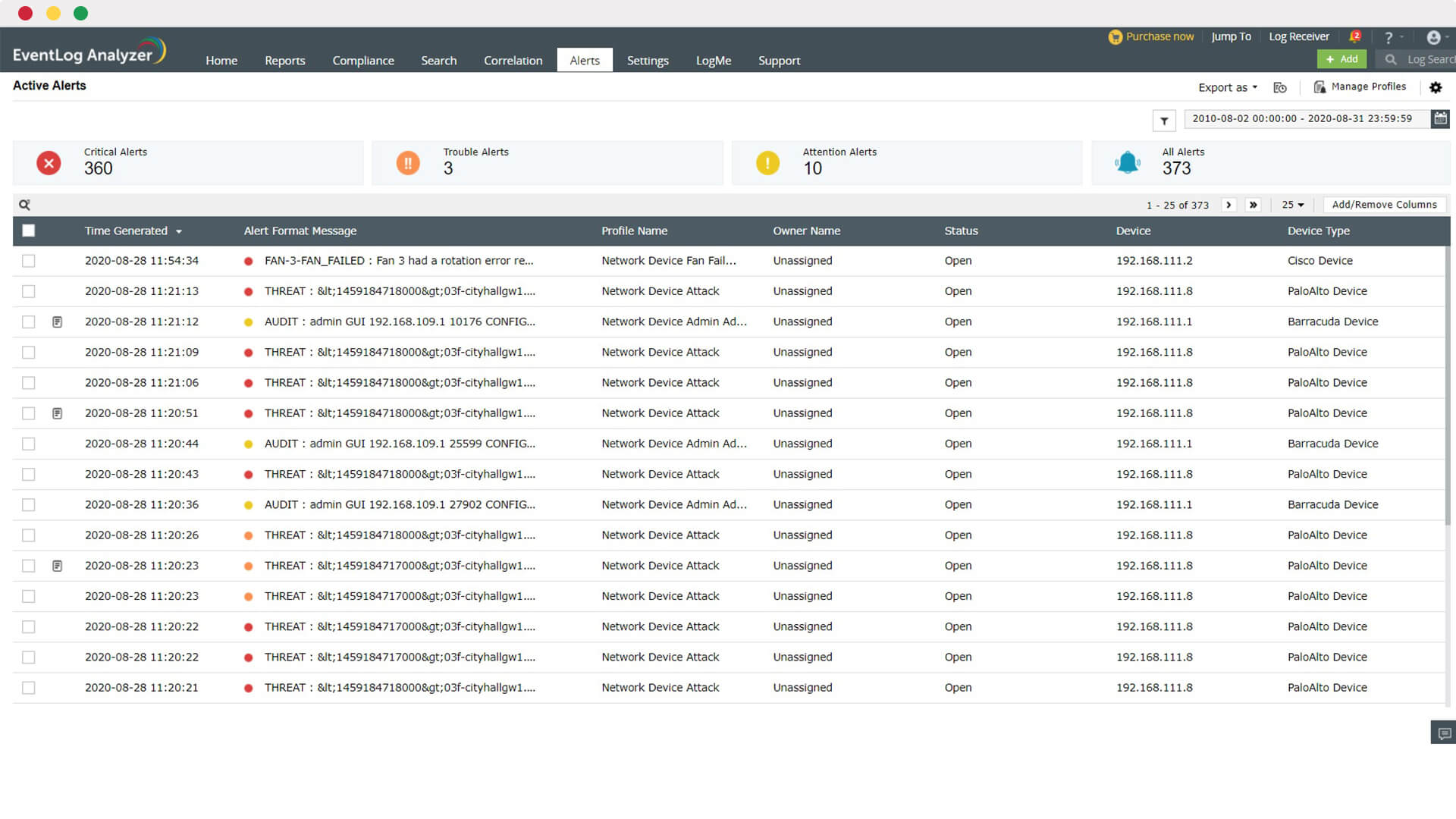
Task: Click the green Add button
Action: coord(1341,59)
